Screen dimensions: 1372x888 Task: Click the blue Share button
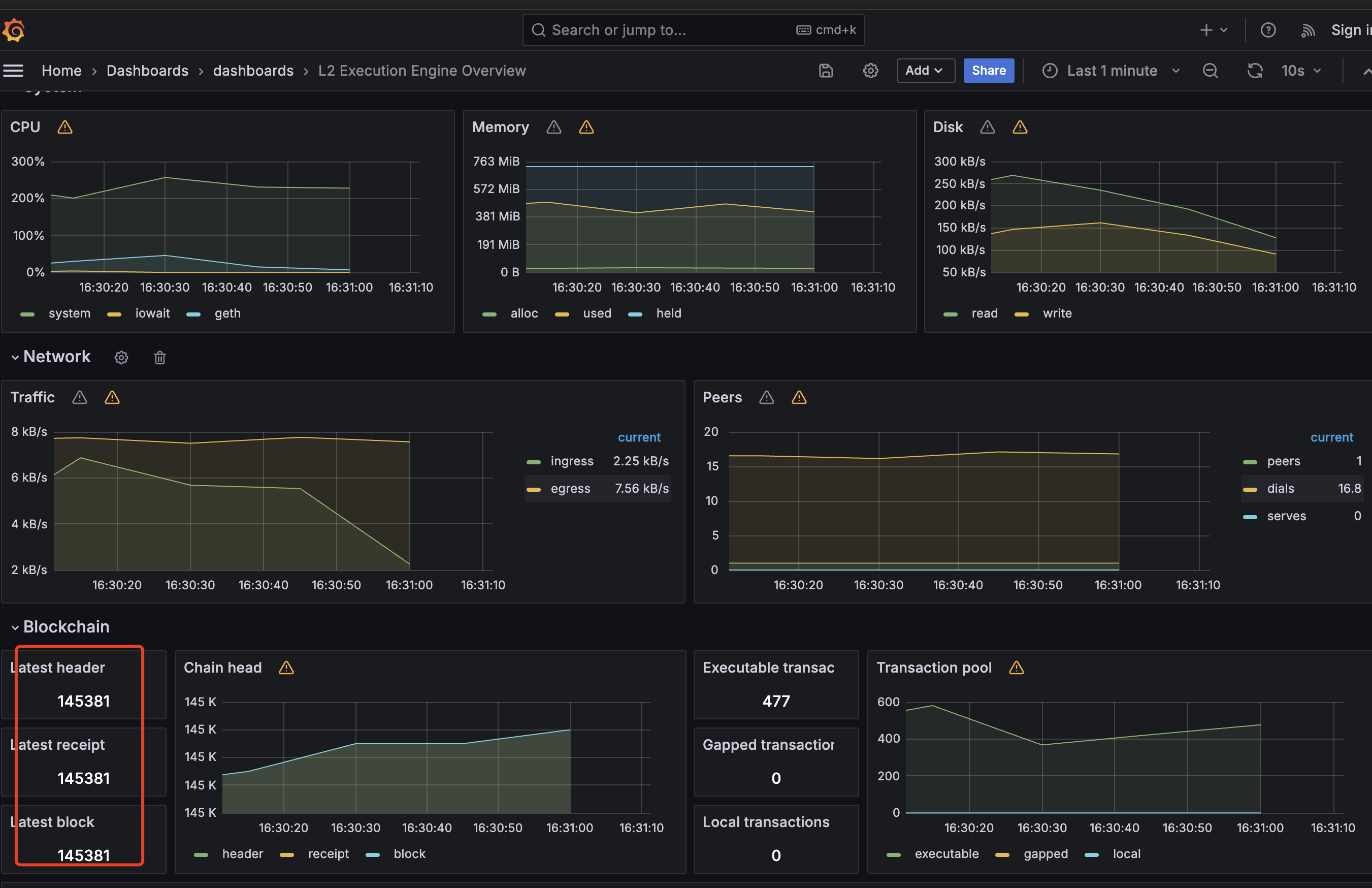[988, 70]
